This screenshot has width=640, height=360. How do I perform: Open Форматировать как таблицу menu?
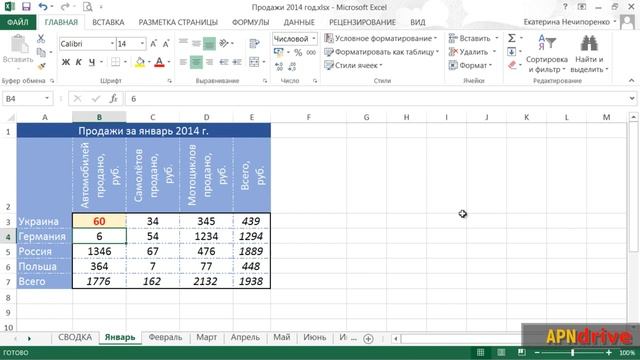coord(382,52)
